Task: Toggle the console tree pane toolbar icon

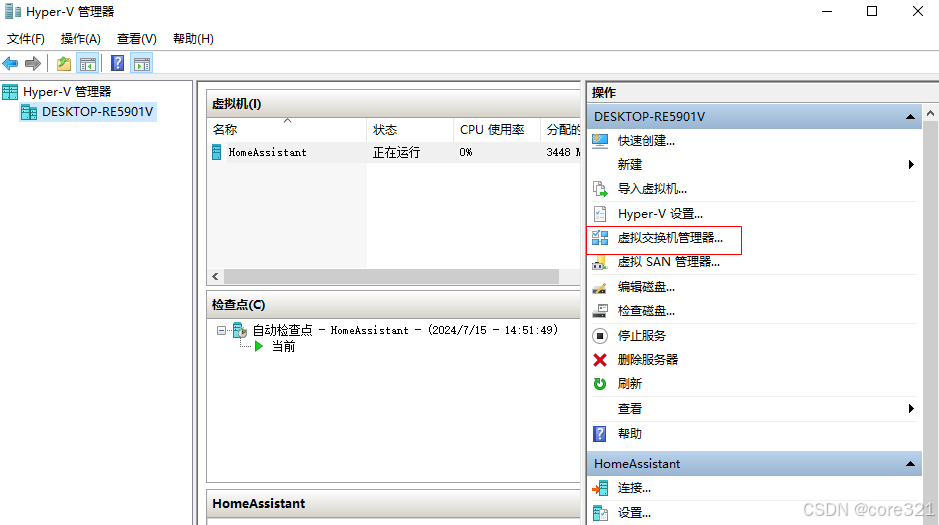Action: point(88,63)
